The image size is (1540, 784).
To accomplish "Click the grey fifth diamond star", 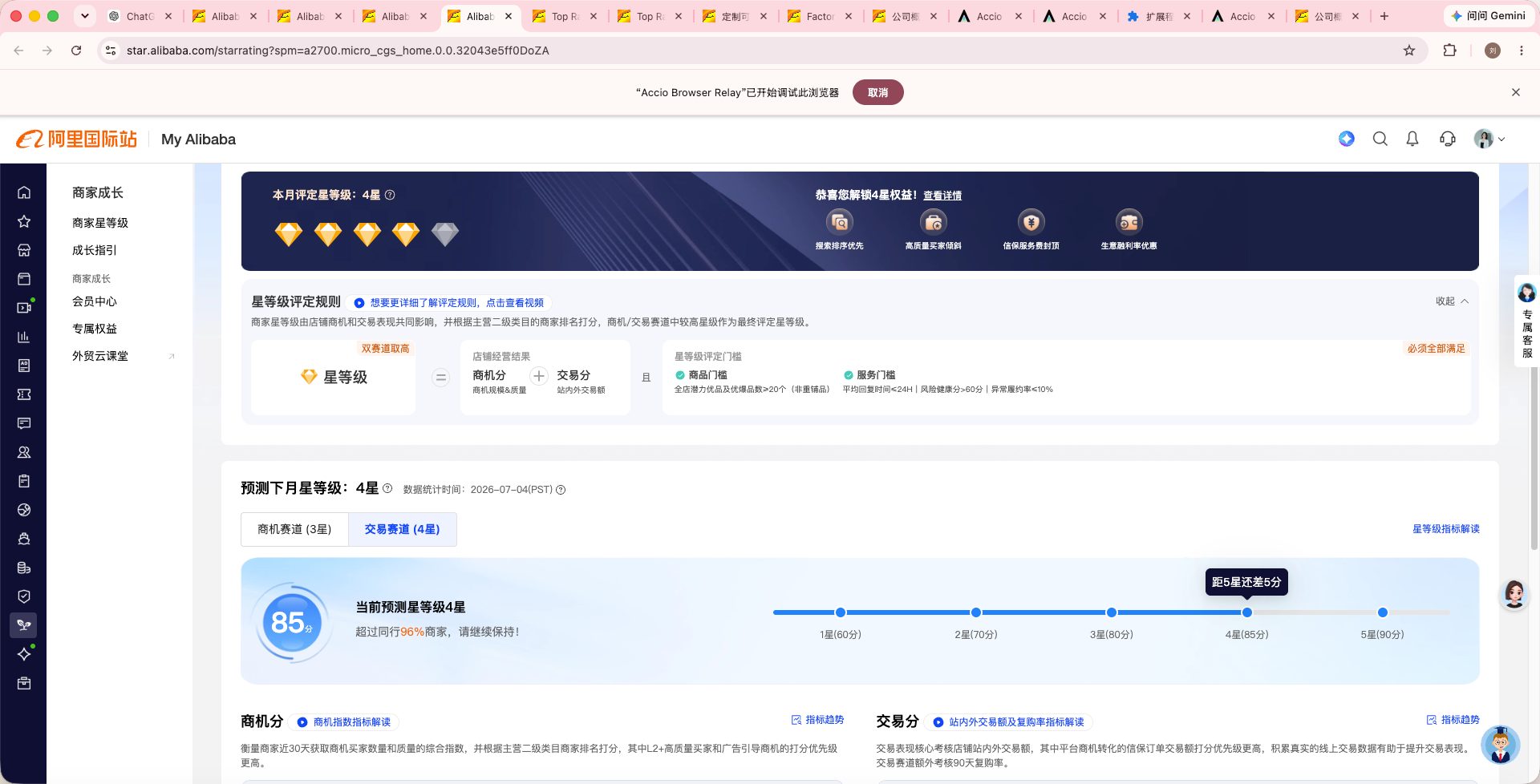I will click(x=445, y=234).
